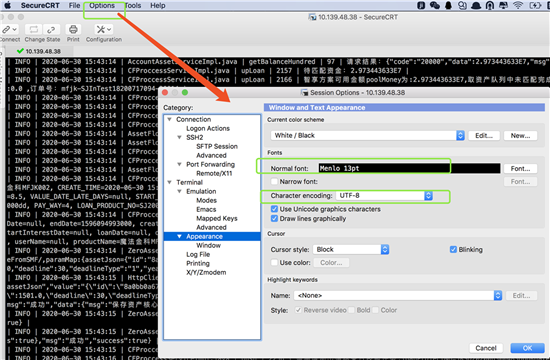The height and width of the screenshot is (360, 550).
Task: Open the SecureCRT application menu
Action: [40, 5]
